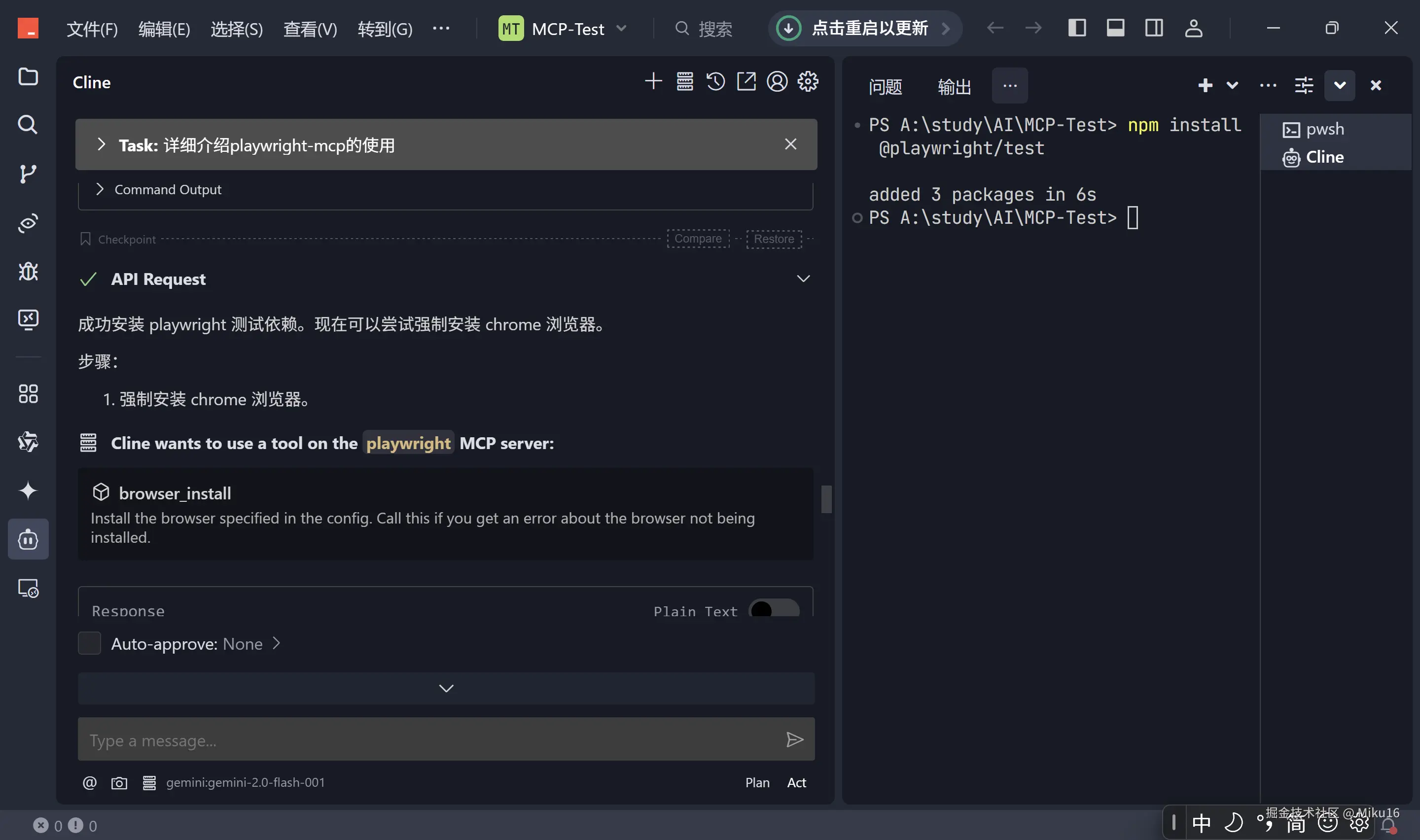This screenshot has height=840, width=1420.
Task: Open Run and Debug bug icon
Action: pos(28,272)
